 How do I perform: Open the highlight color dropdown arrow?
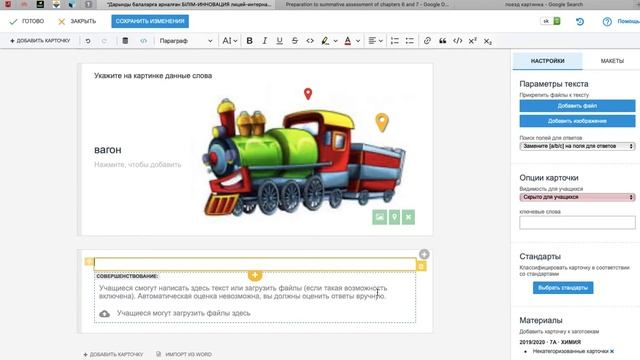coord(336,41)
